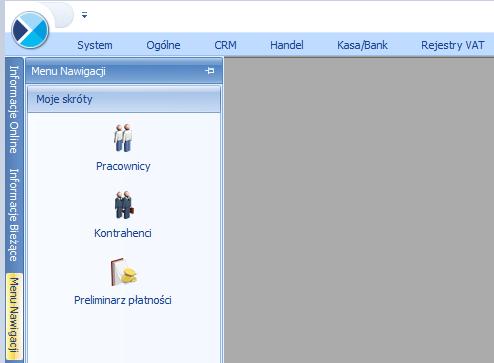The width and height of the screenshot is (494, 363).
Task: Show the Informacje Bieżące side tab
Action: click(x=14, y=215)
